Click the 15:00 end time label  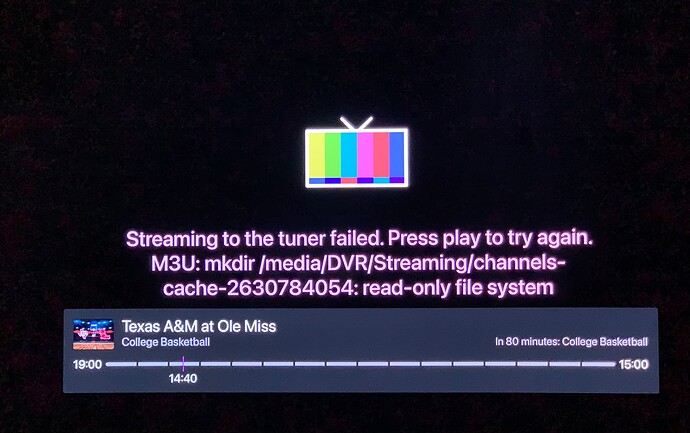coord(633,364)
